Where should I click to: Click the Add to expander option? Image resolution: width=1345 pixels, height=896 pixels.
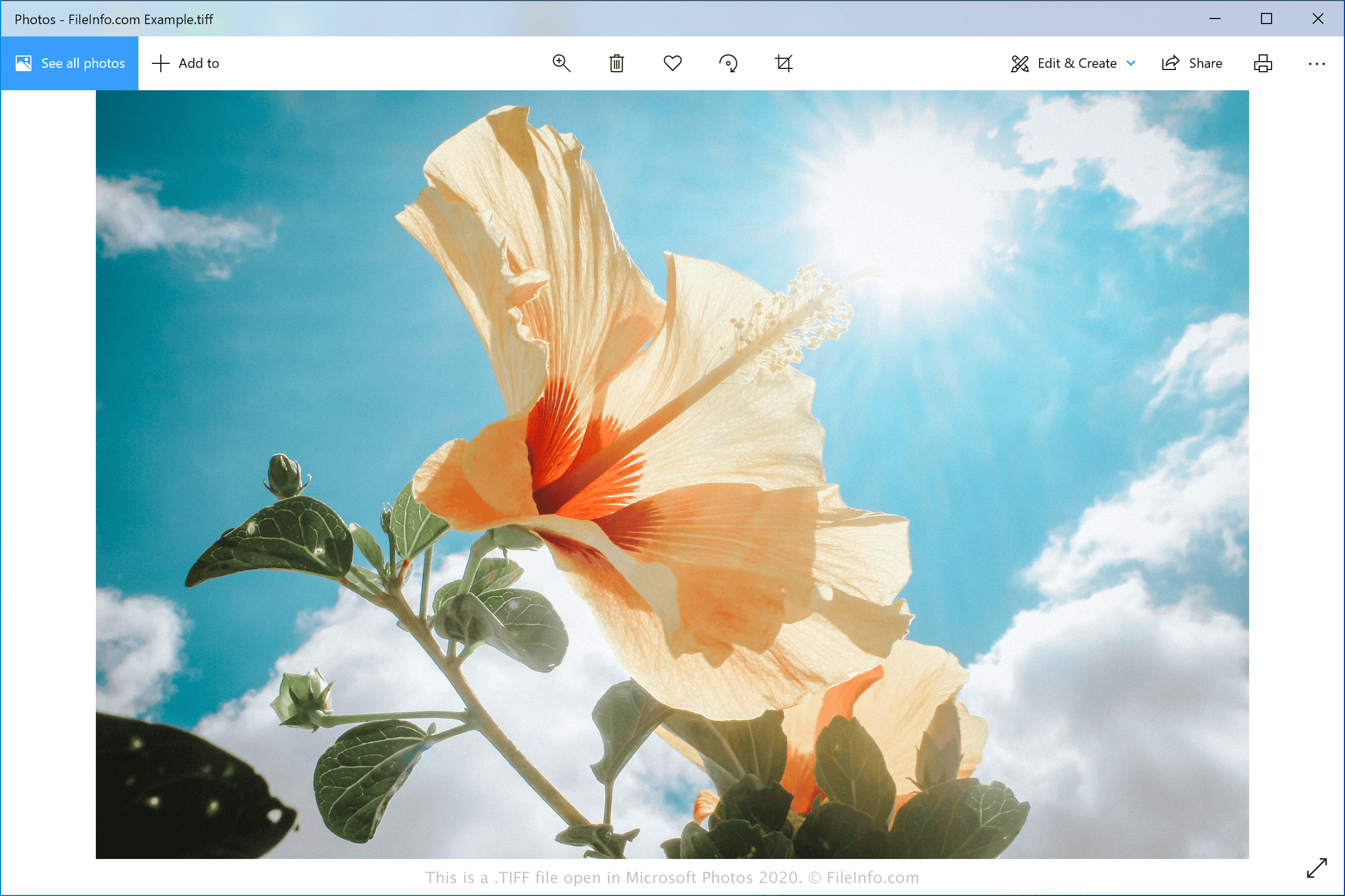pyautogui.click(x=186, y=62)
